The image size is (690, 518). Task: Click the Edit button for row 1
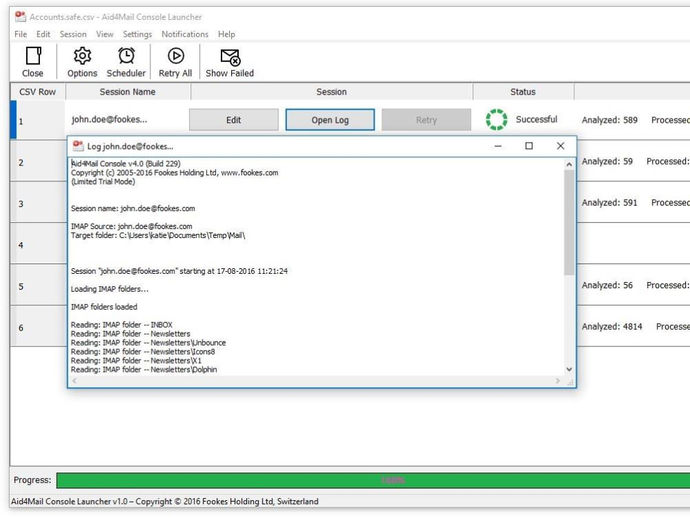[234, 120]
